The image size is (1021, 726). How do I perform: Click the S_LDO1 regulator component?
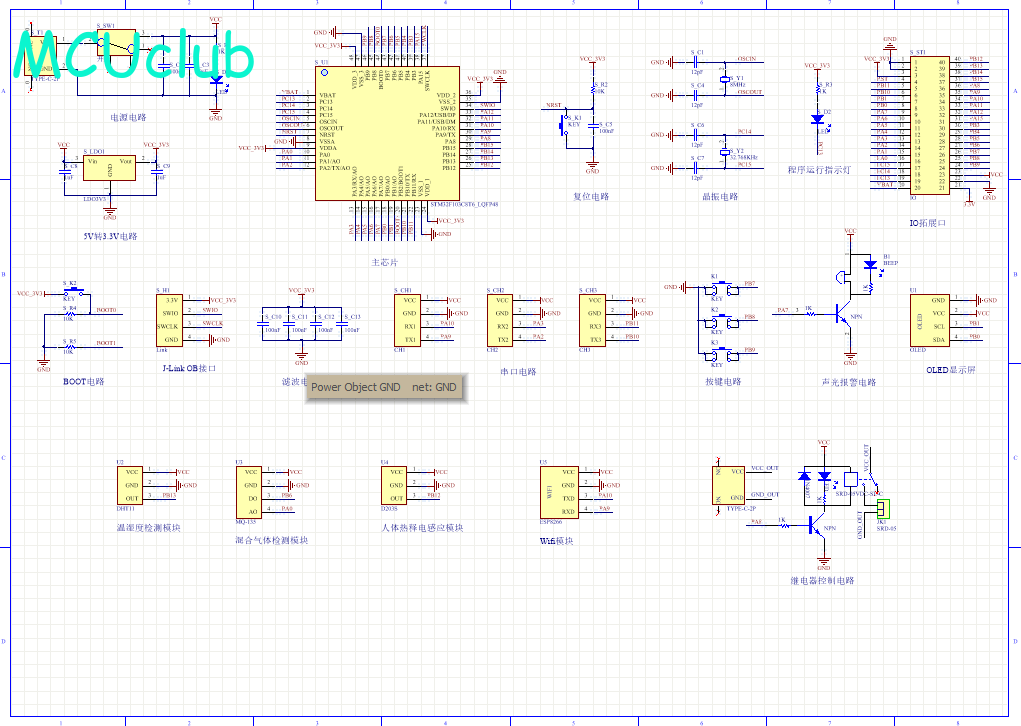pos(109,167)
